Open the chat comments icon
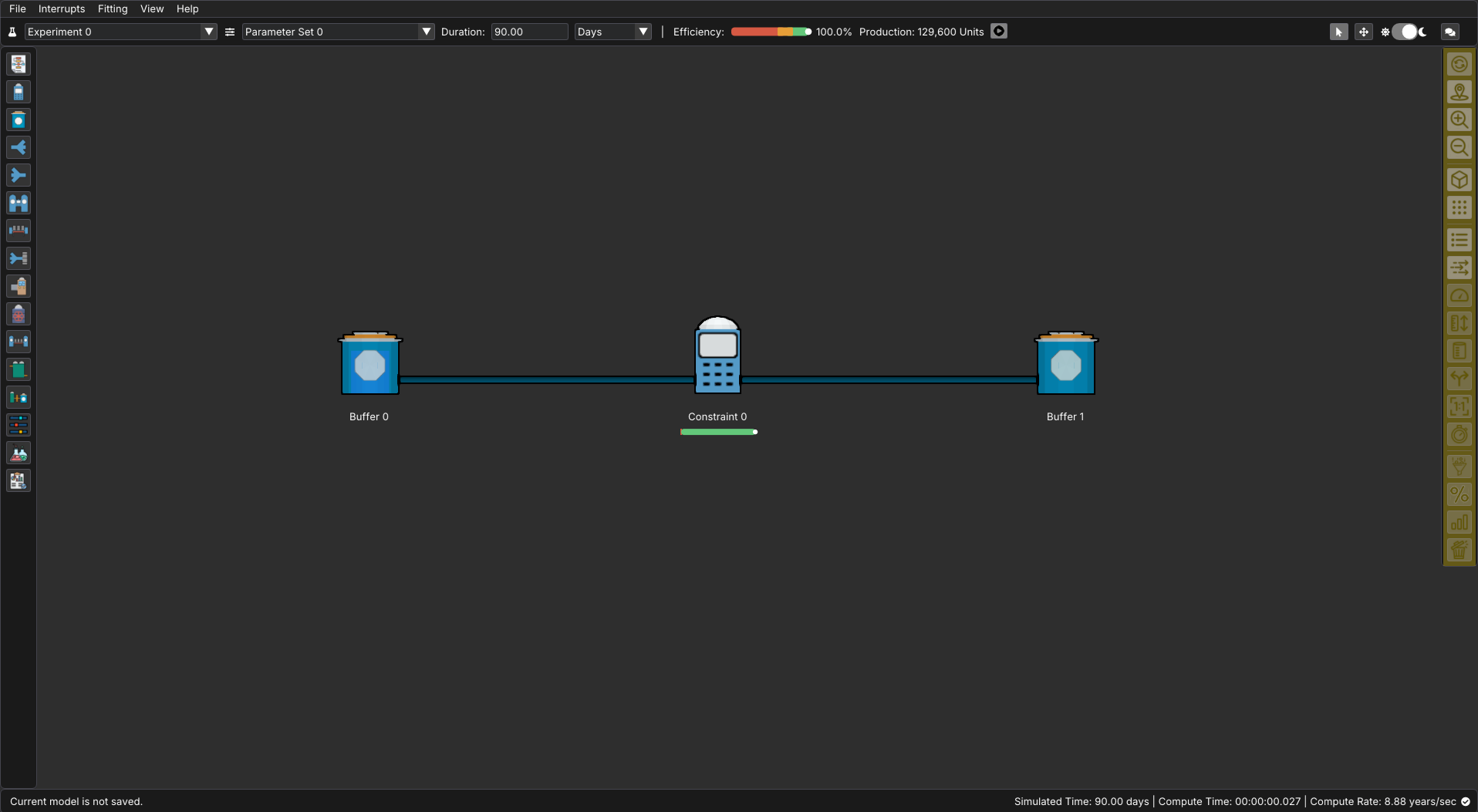The width and height of the screenshot is (1478, 812). coord(1450,32)
